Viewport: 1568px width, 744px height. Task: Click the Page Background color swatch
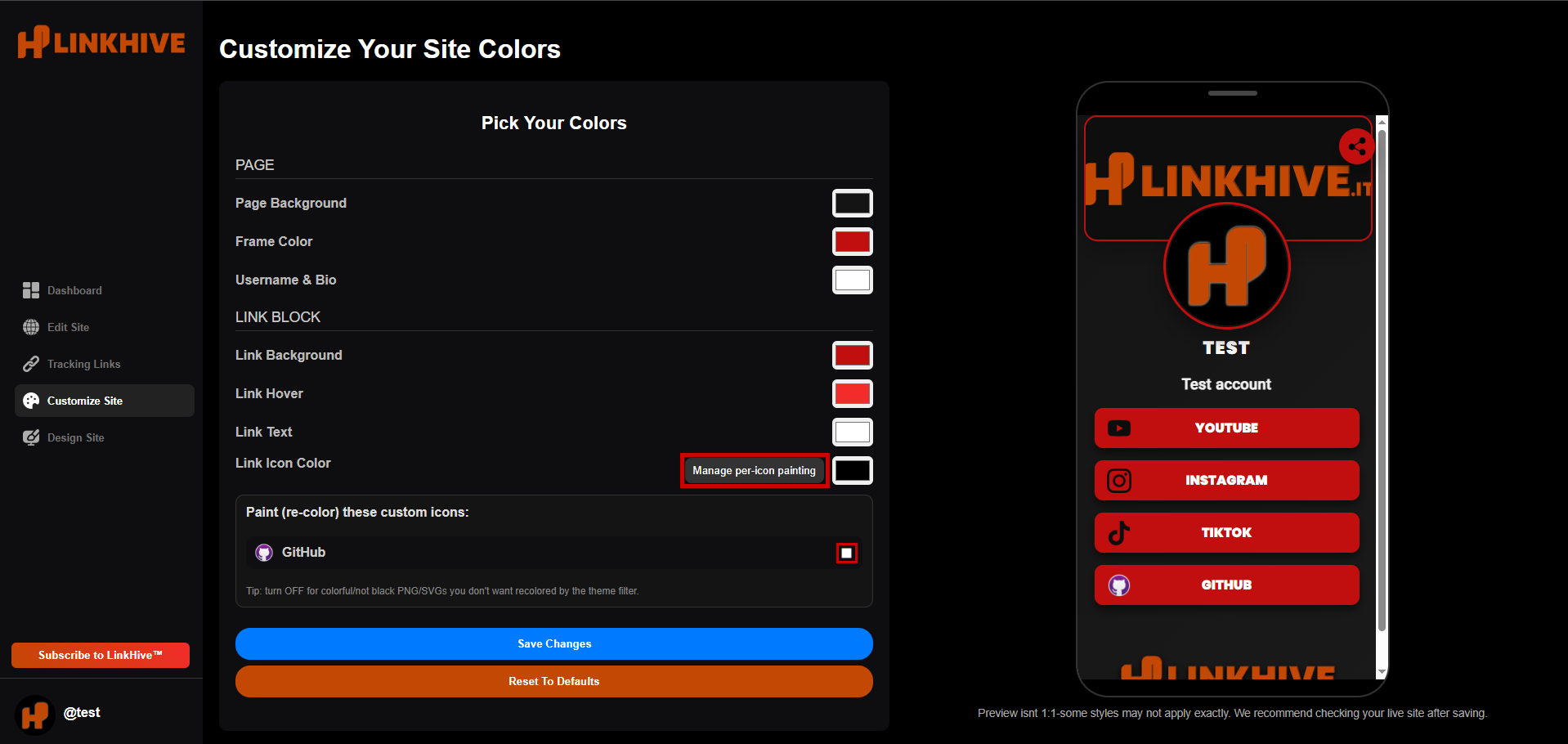[x=852, y=203]
